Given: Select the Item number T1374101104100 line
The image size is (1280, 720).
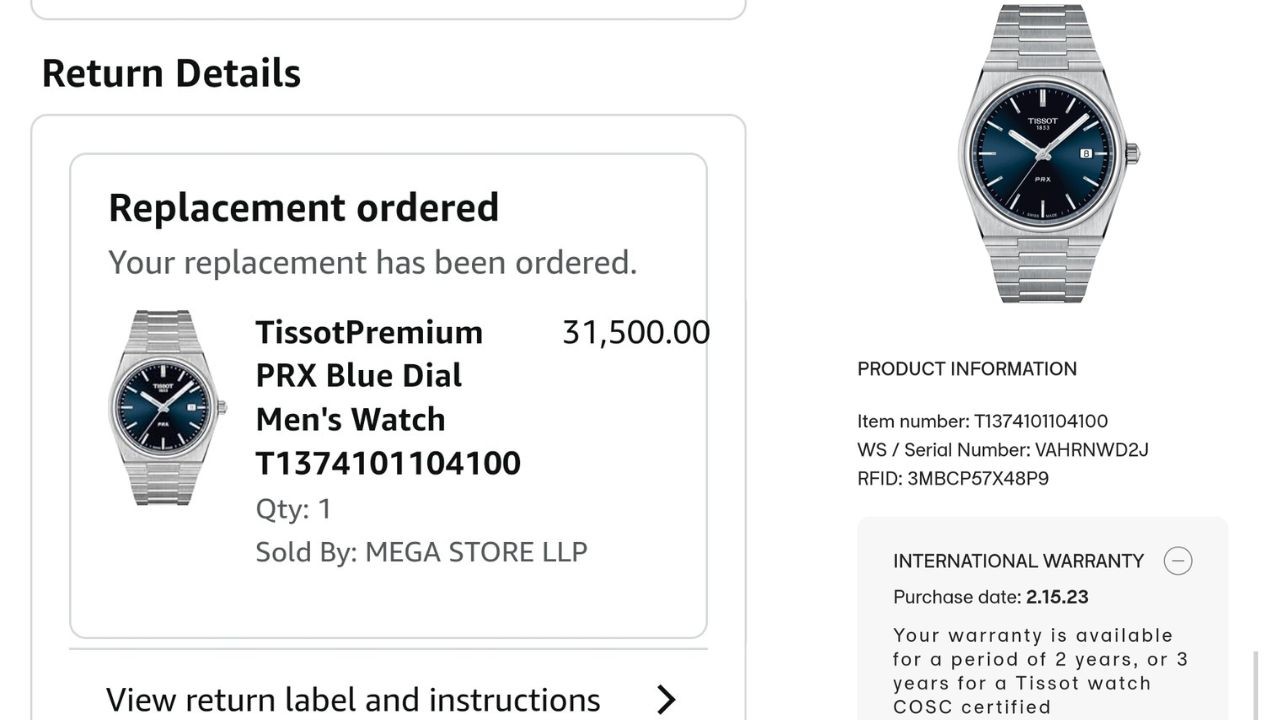Looking at the screenshot, I should pos(982,421).
